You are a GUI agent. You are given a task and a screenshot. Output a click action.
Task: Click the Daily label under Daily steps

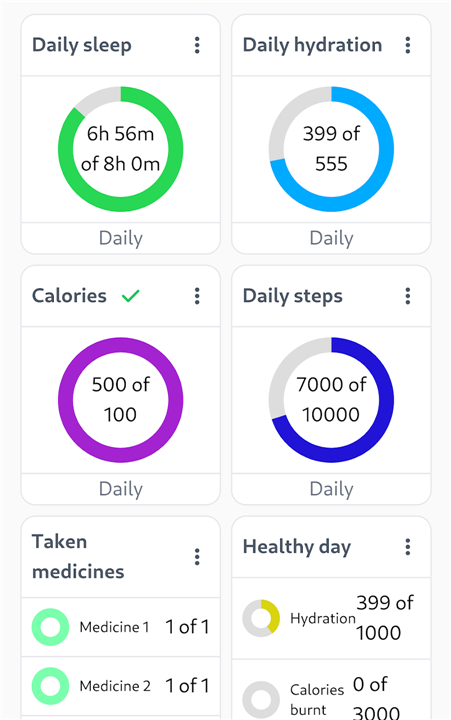pos(332,489)
